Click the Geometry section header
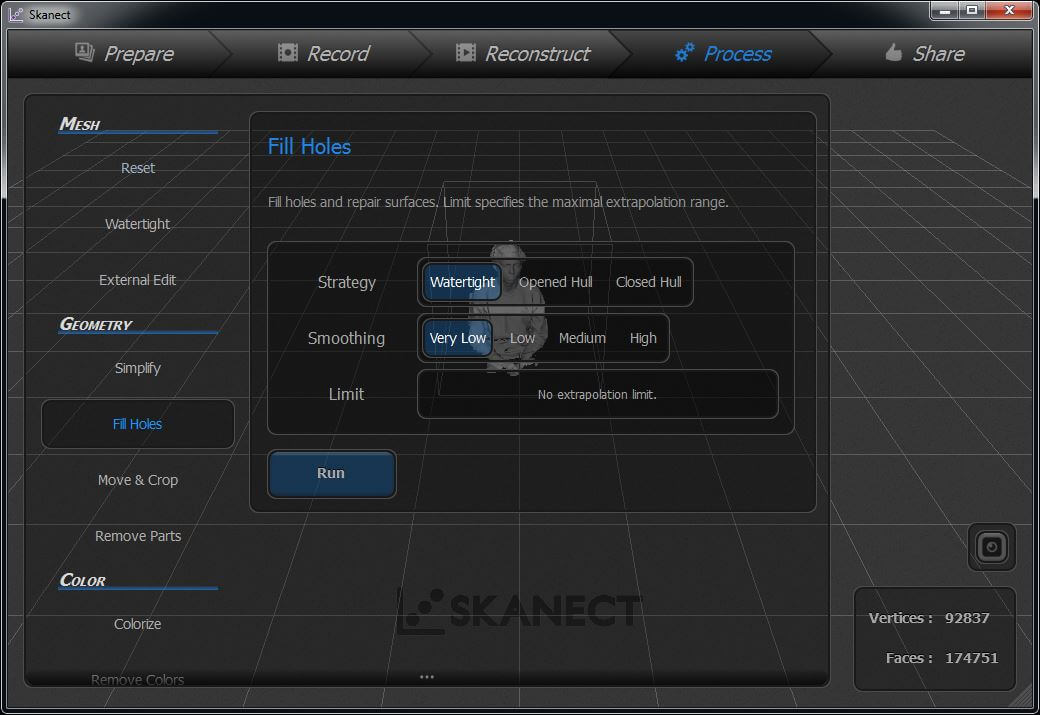 [96, 324]
